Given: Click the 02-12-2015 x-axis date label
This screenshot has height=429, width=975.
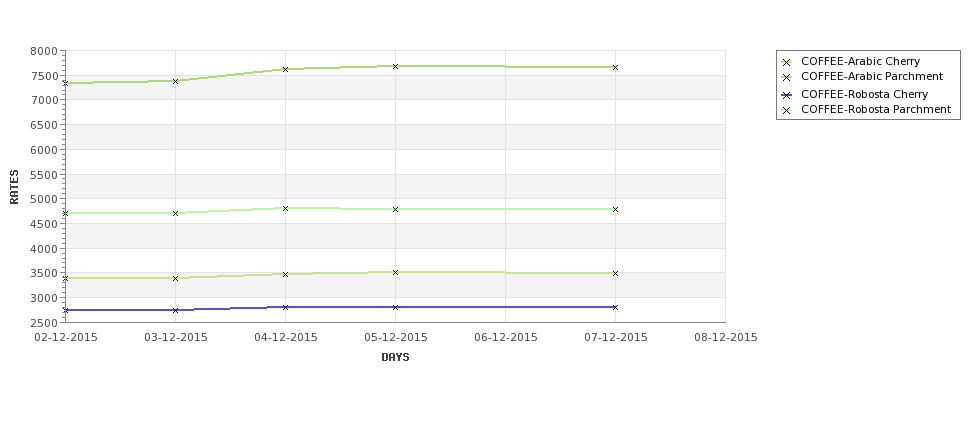Looking at the screenshot, I should click(x=66, y=337).
